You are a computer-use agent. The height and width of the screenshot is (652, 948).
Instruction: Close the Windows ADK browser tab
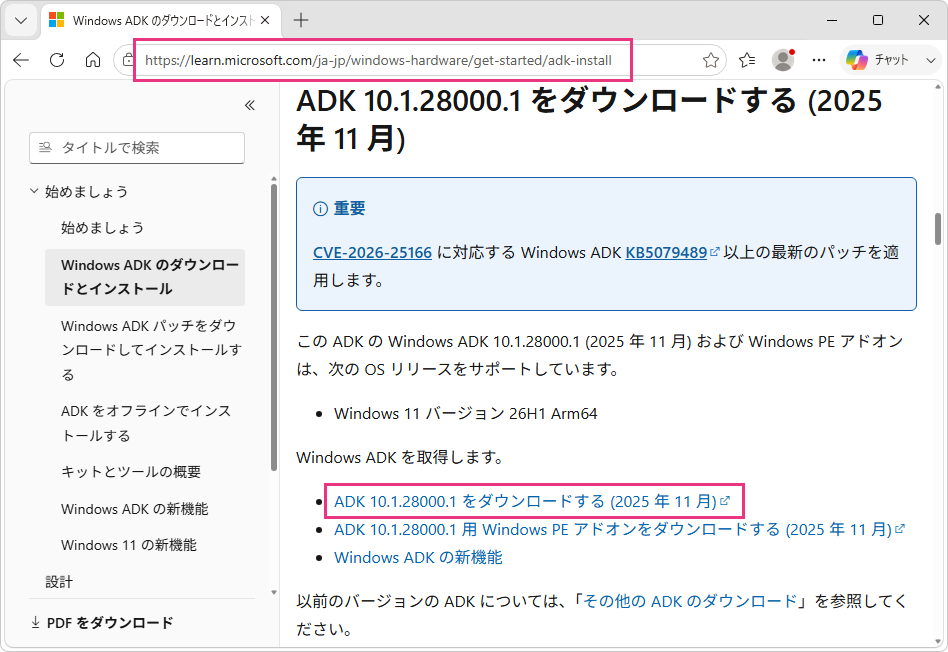(x=265, y=21)
